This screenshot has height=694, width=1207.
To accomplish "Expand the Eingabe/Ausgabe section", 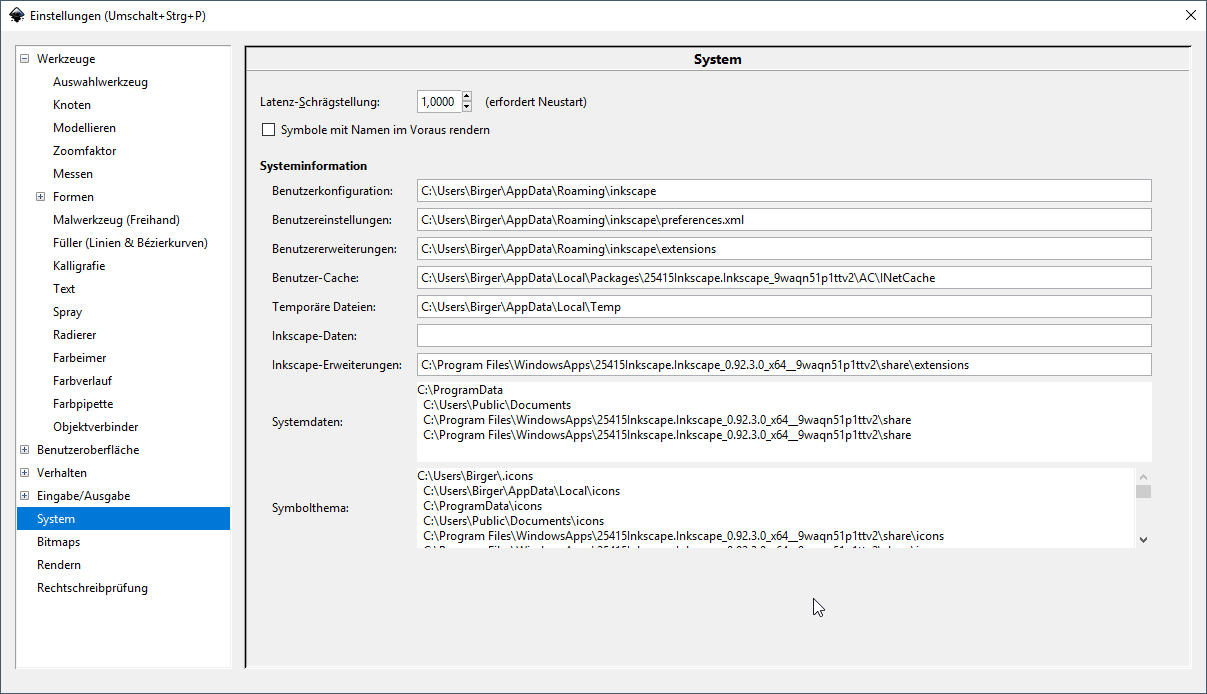I will pyautogui.click(x=25, y=496).
